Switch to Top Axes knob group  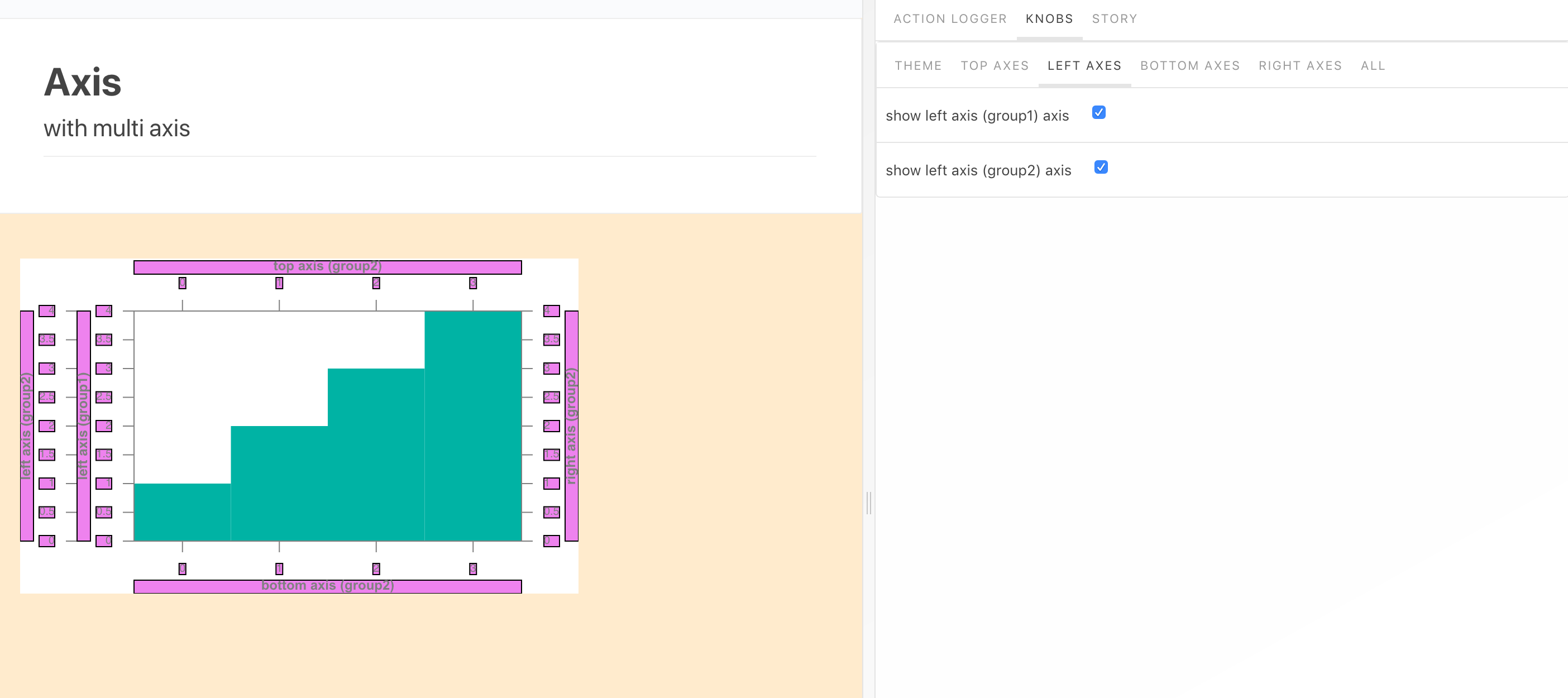point(994,66)
